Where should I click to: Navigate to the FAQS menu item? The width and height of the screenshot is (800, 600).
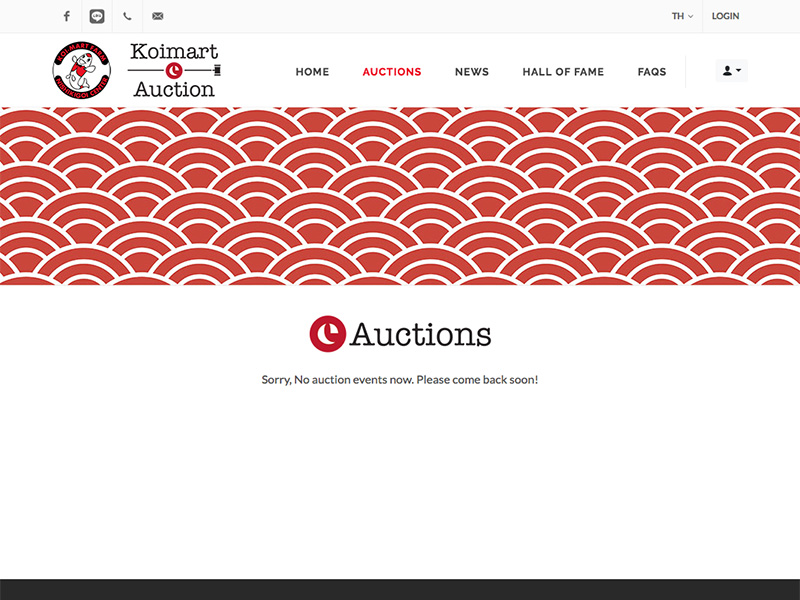point(652,72)
